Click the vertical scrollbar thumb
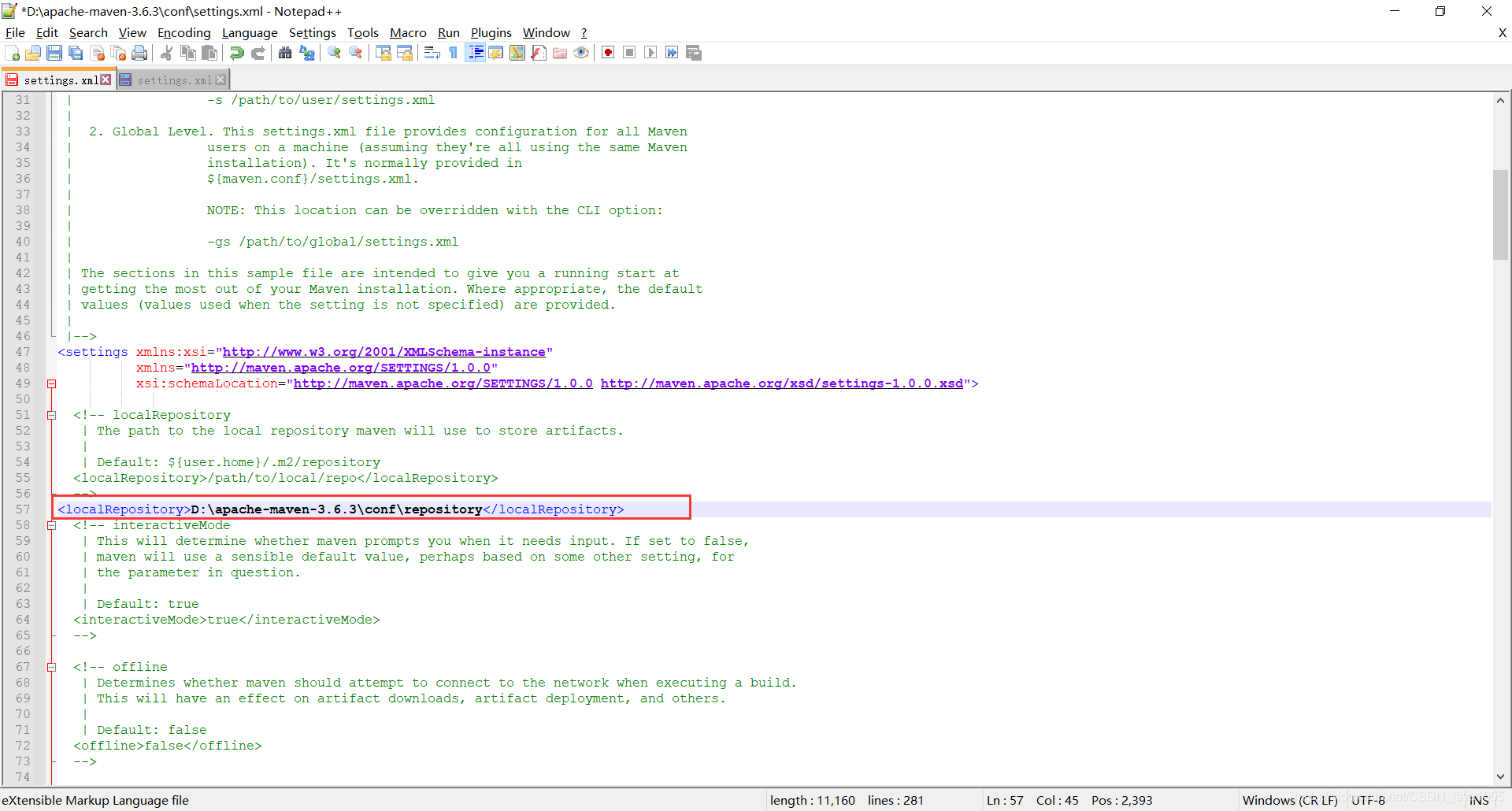 1500,214
